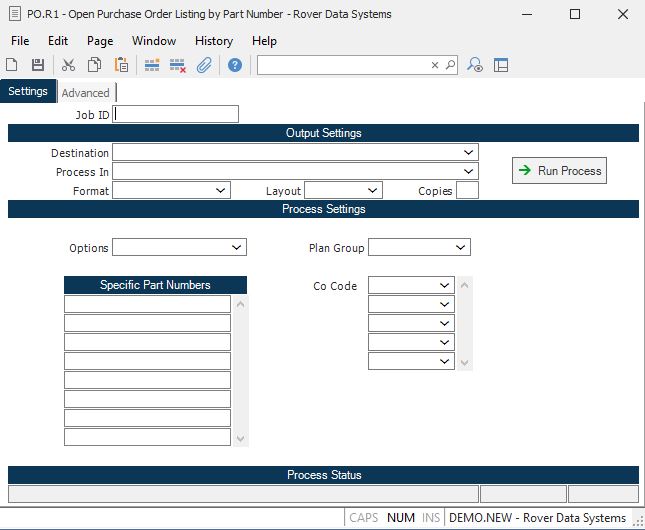Open the Options dropdown
This screenshot has height=530, width=645.
(237, 247)
